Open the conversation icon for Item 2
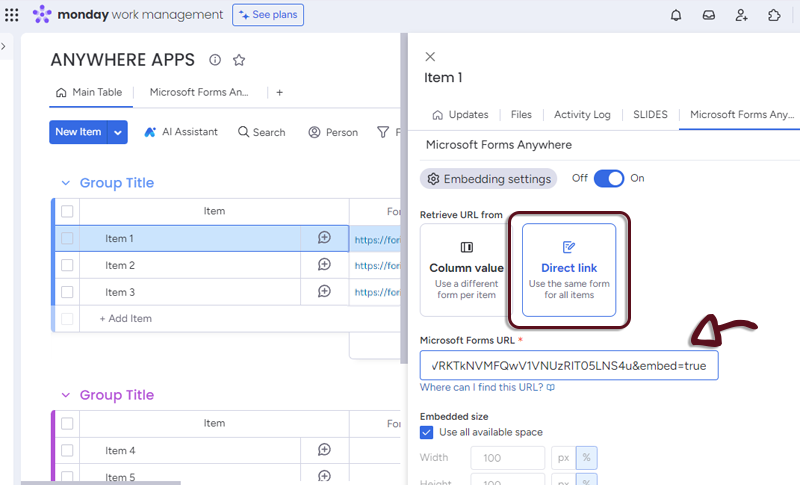Screen dimensions: 800x485 pyautogui.click(x=324, y=265)
